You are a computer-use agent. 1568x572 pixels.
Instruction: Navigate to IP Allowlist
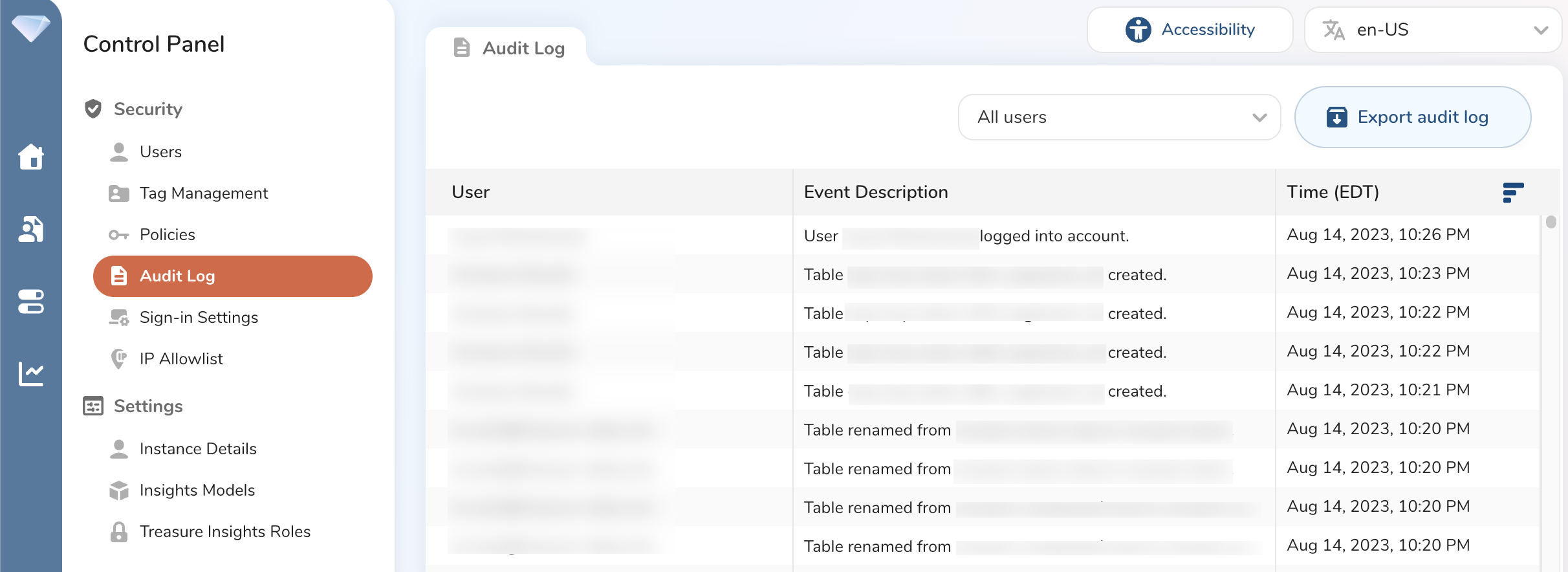pyautogui.click(x=181, y=358)
